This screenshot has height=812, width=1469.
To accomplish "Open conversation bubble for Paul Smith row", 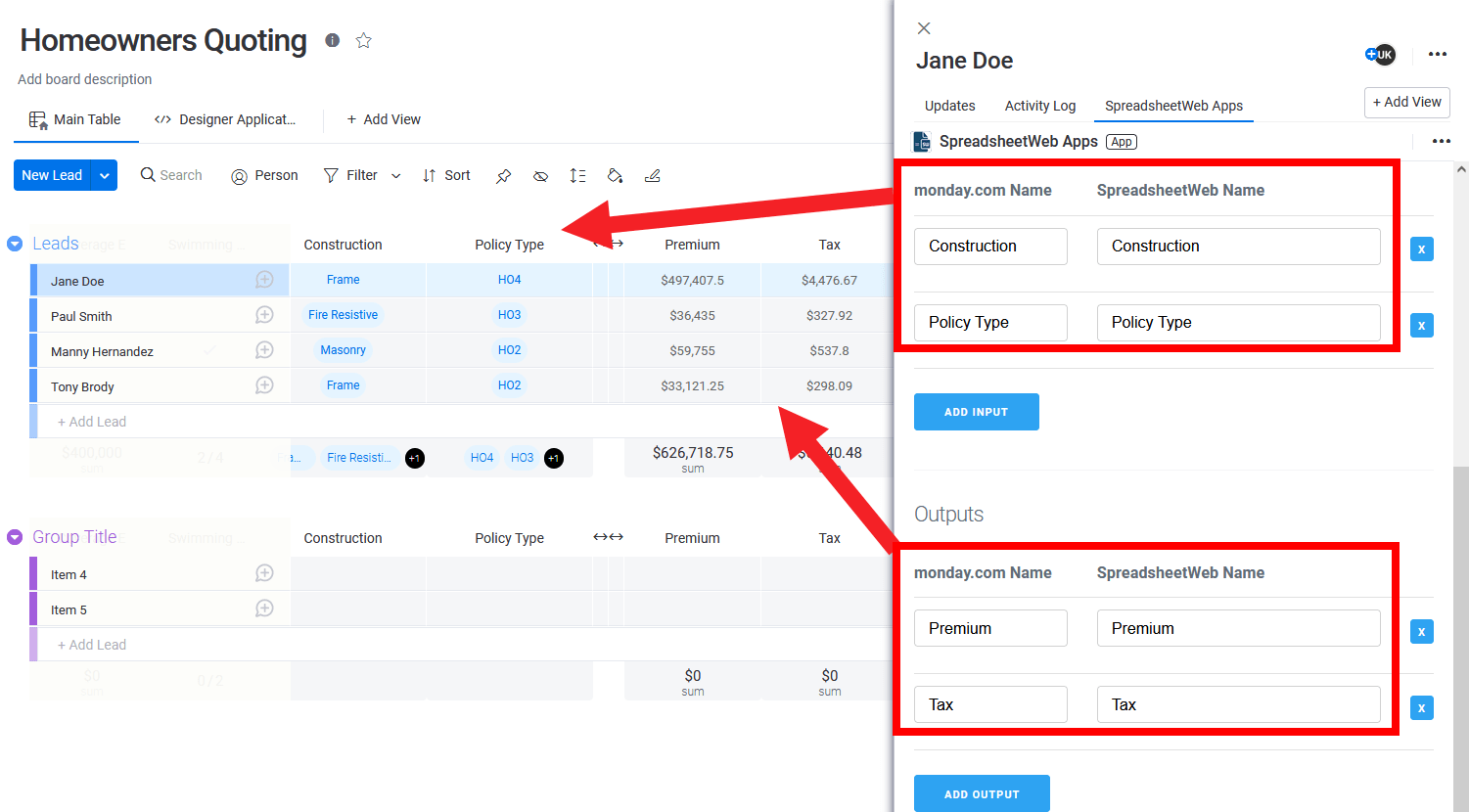I will [x=264, y=315].
